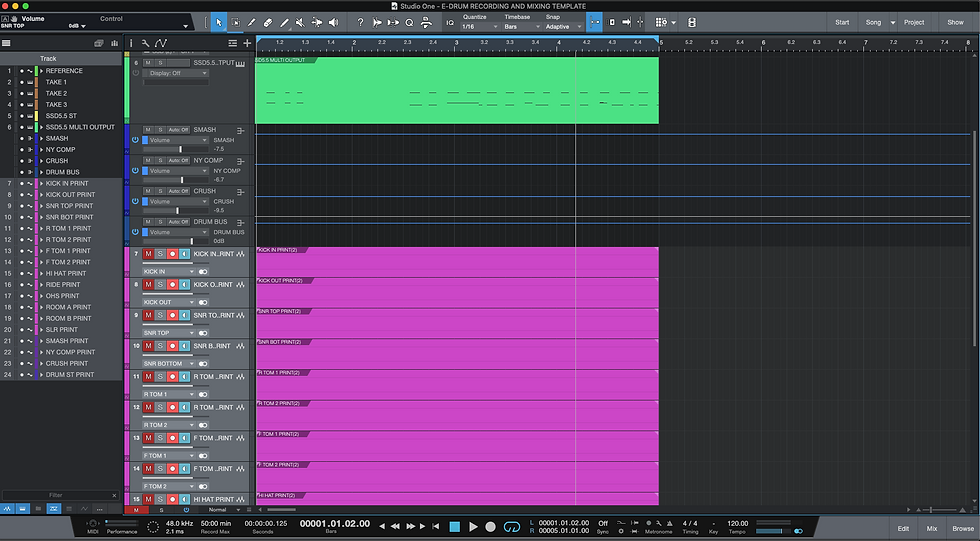Open the KICK IN input dropdown
This screenshot has width=980, height=541.
point(169,272)
